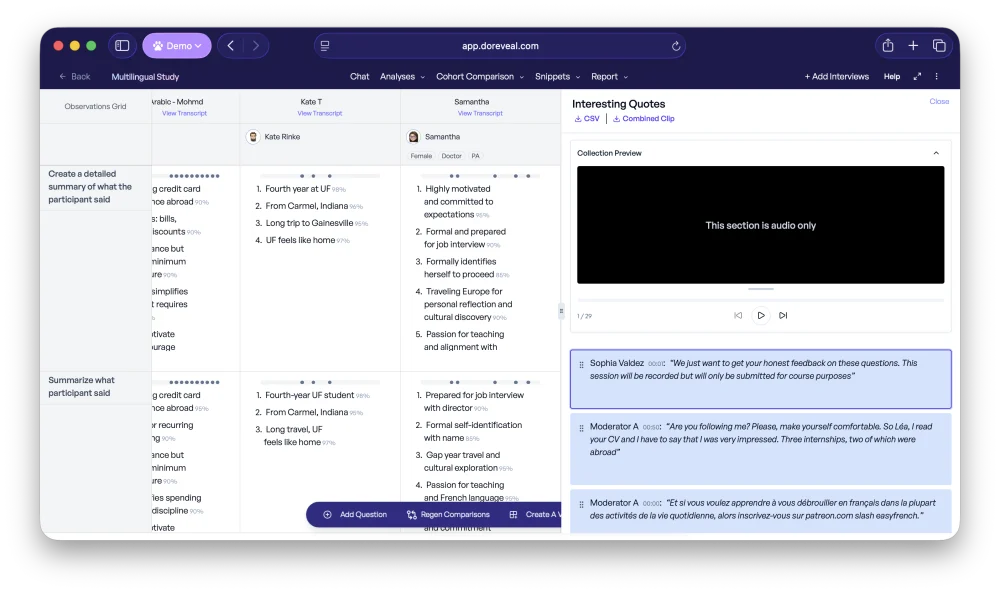Screen dimensions: 1000x593
Task: Toggle the browser sidebar icon
Action: click(x=122, y=46)
